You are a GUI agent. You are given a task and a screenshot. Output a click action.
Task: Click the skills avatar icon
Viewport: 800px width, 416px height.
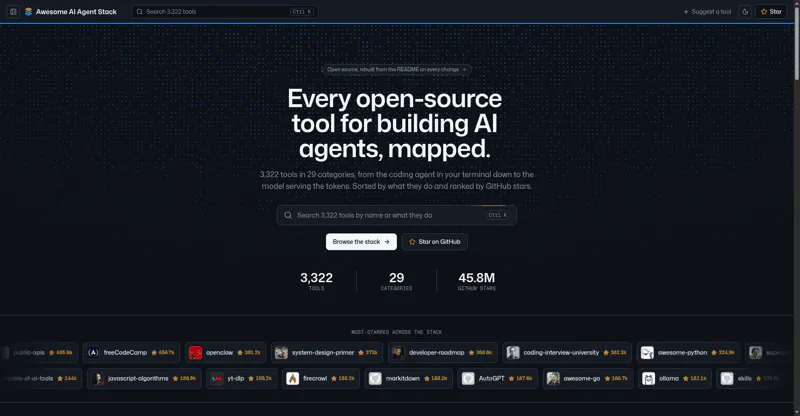pos(727,379)
